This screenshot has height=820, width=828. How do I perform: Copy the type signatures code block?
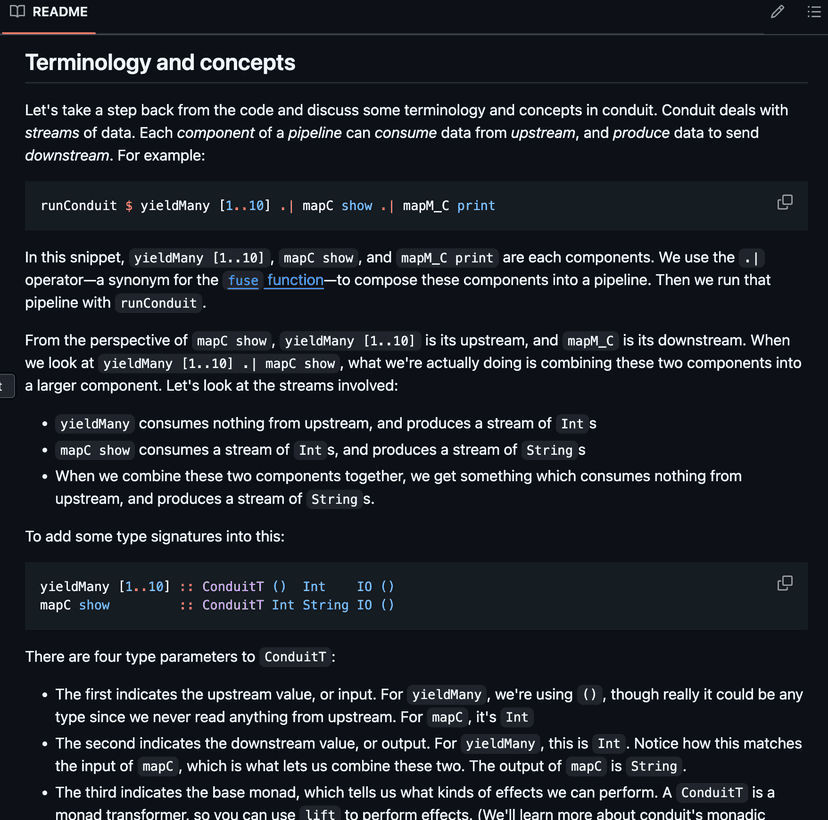[x=785, y=583]
